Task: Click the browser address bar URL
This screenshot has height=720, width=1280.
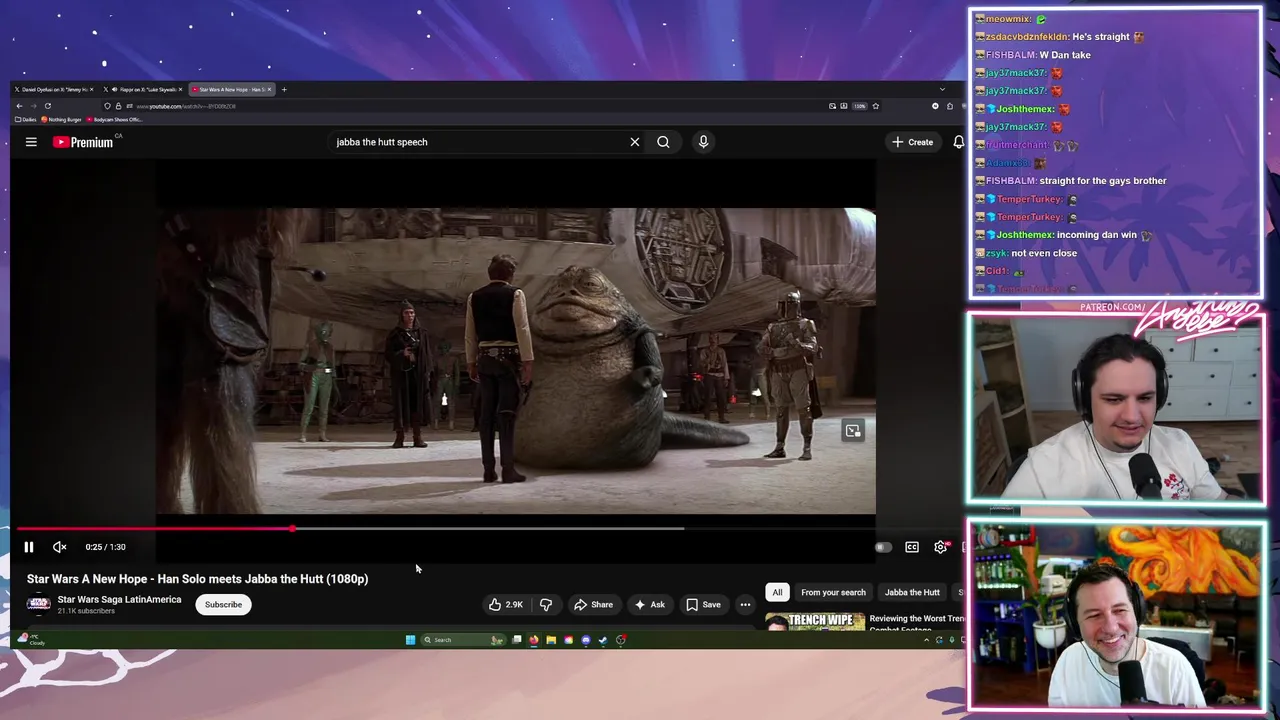Action: click(186, 106)
